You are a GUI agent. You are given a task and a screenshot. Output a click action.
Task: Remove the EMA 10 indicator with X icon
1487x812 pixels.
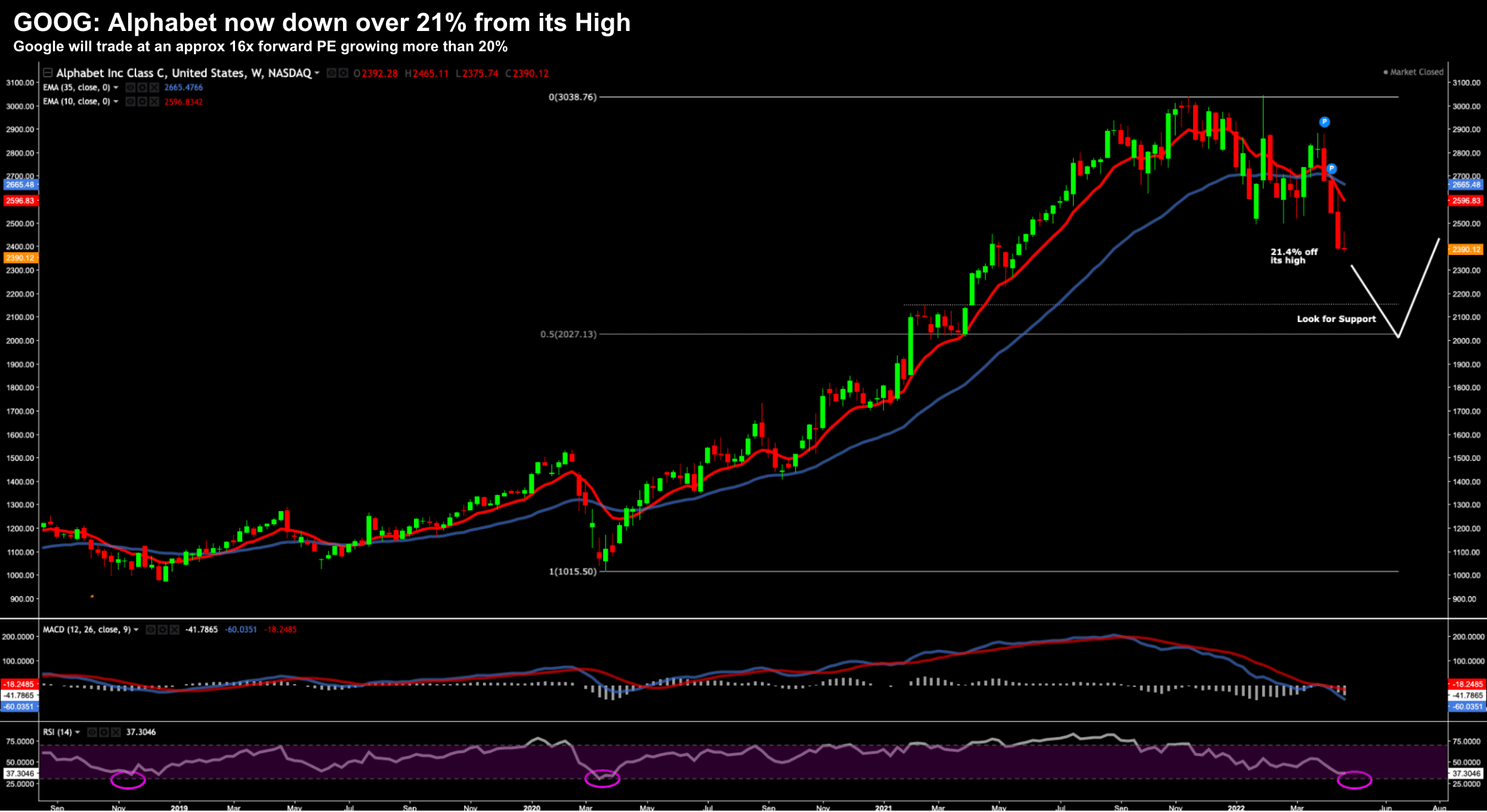154,102
